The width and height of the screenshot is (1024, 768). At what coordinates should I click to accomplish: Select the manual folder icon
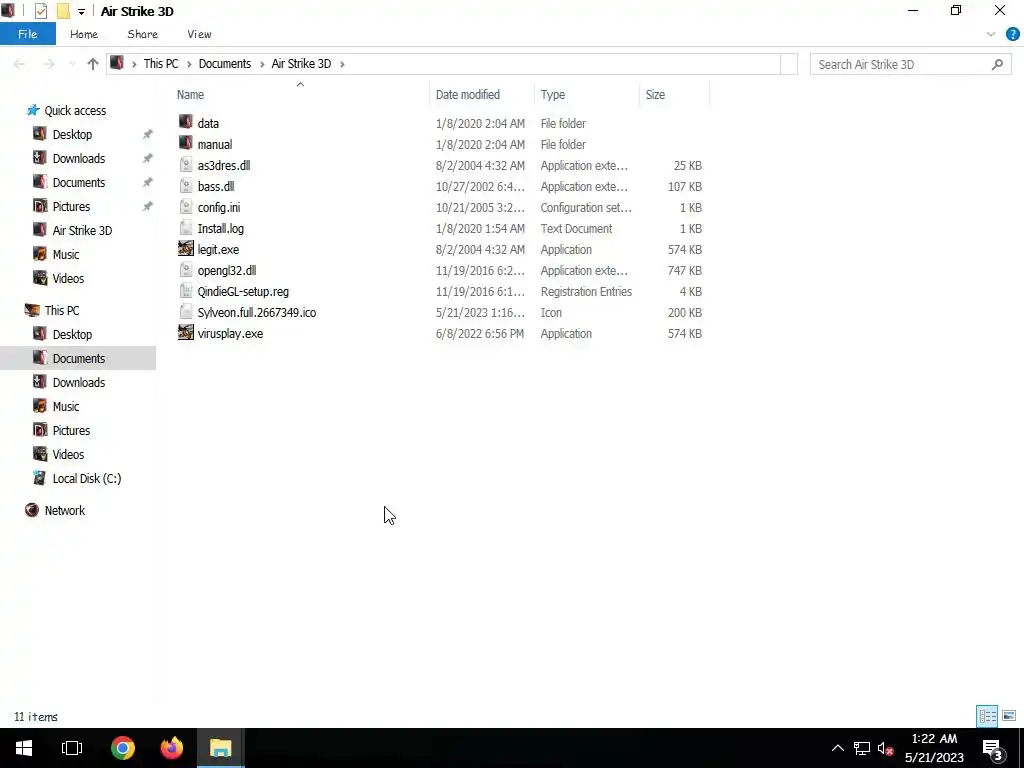click(x=186, y=144)
